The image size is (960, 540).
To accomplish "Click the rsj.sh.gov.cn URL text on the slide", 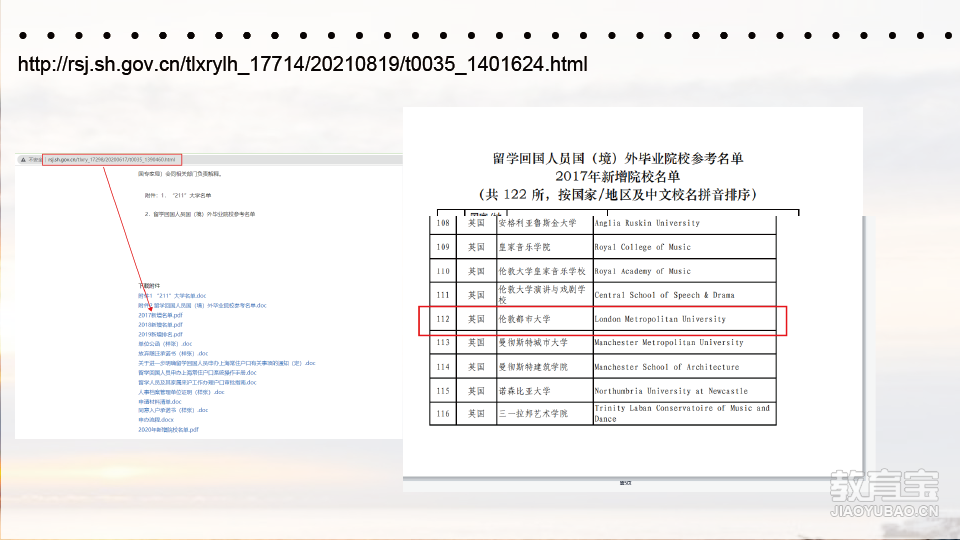I will tap(302, 64).
